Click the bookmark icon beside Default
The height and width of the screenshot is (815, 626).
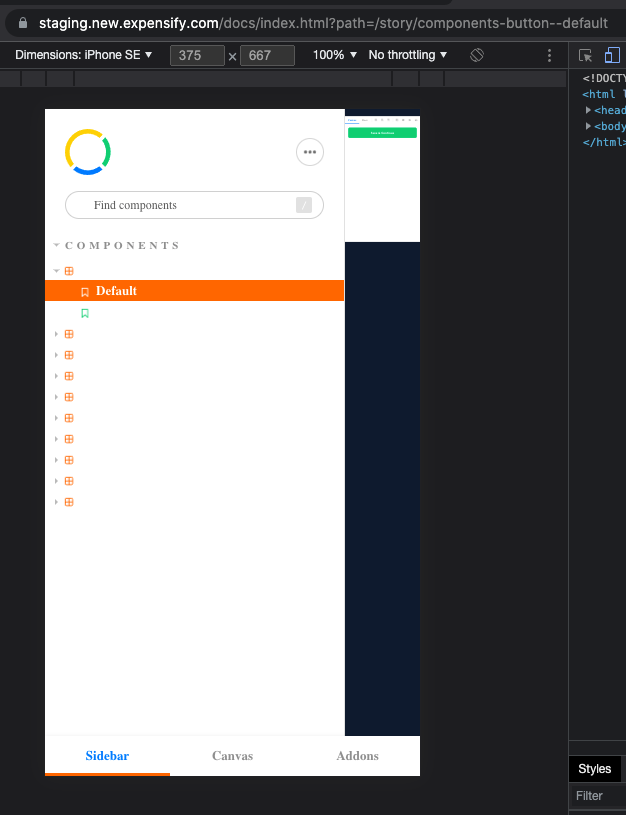pos(85,292)
